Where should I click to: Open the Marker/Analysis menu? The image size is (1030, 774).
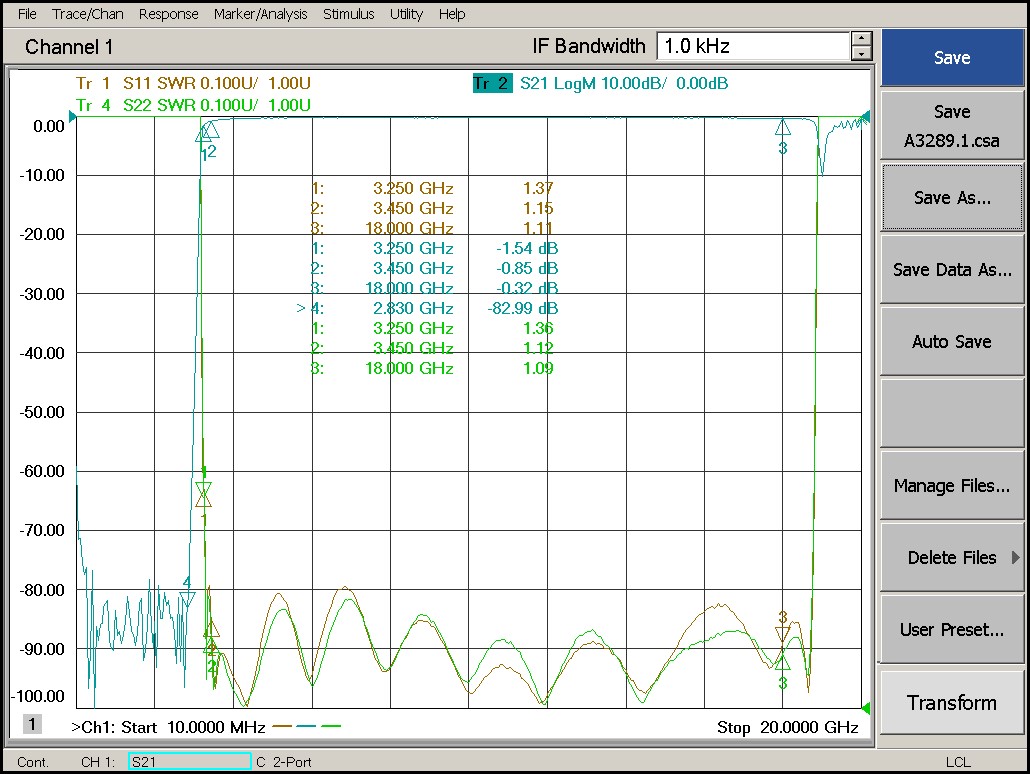click(260, 14)
